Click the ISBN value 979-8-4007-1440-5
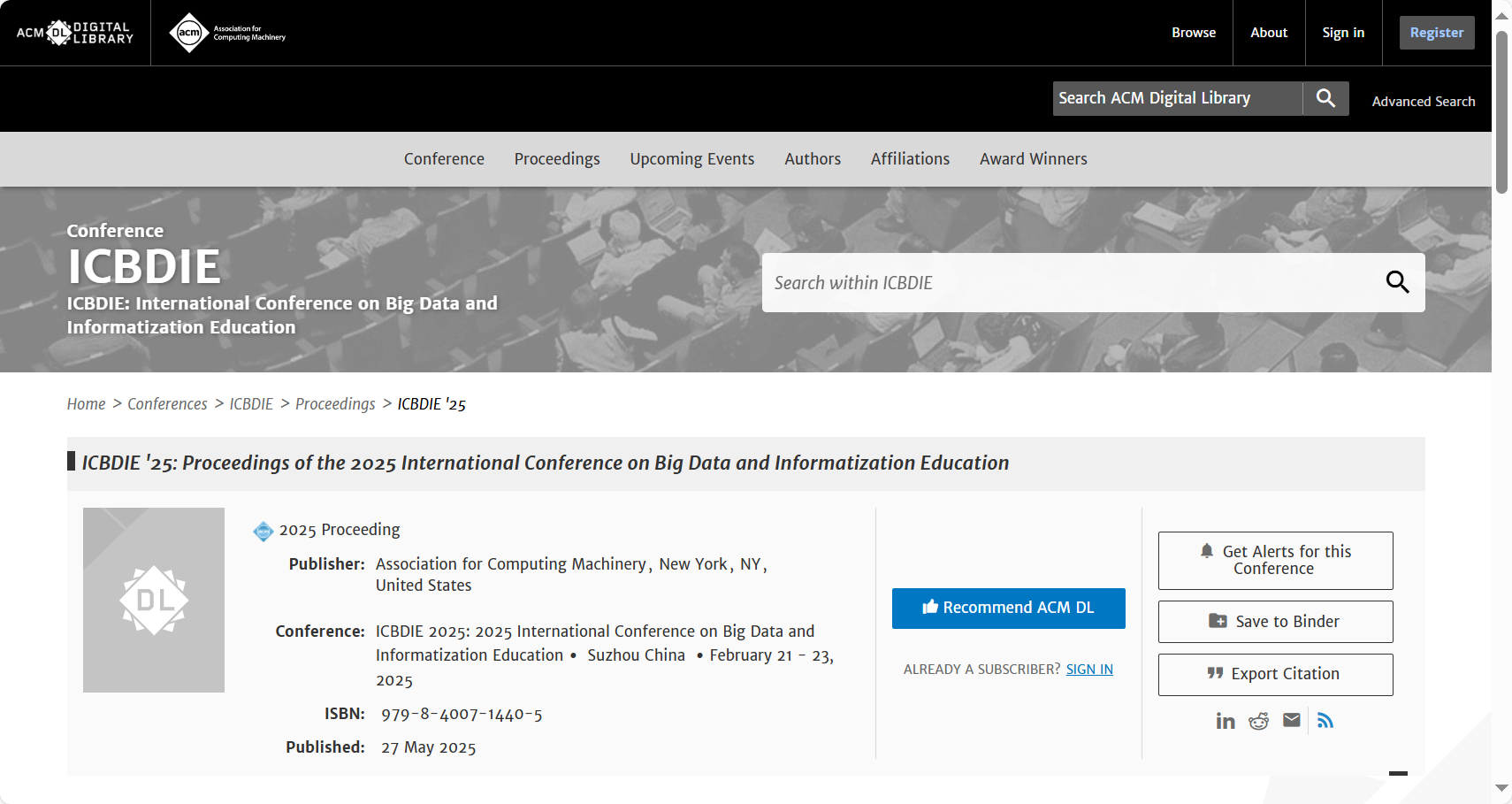This screenshot has width=1512, height=804. click(462, 715)
